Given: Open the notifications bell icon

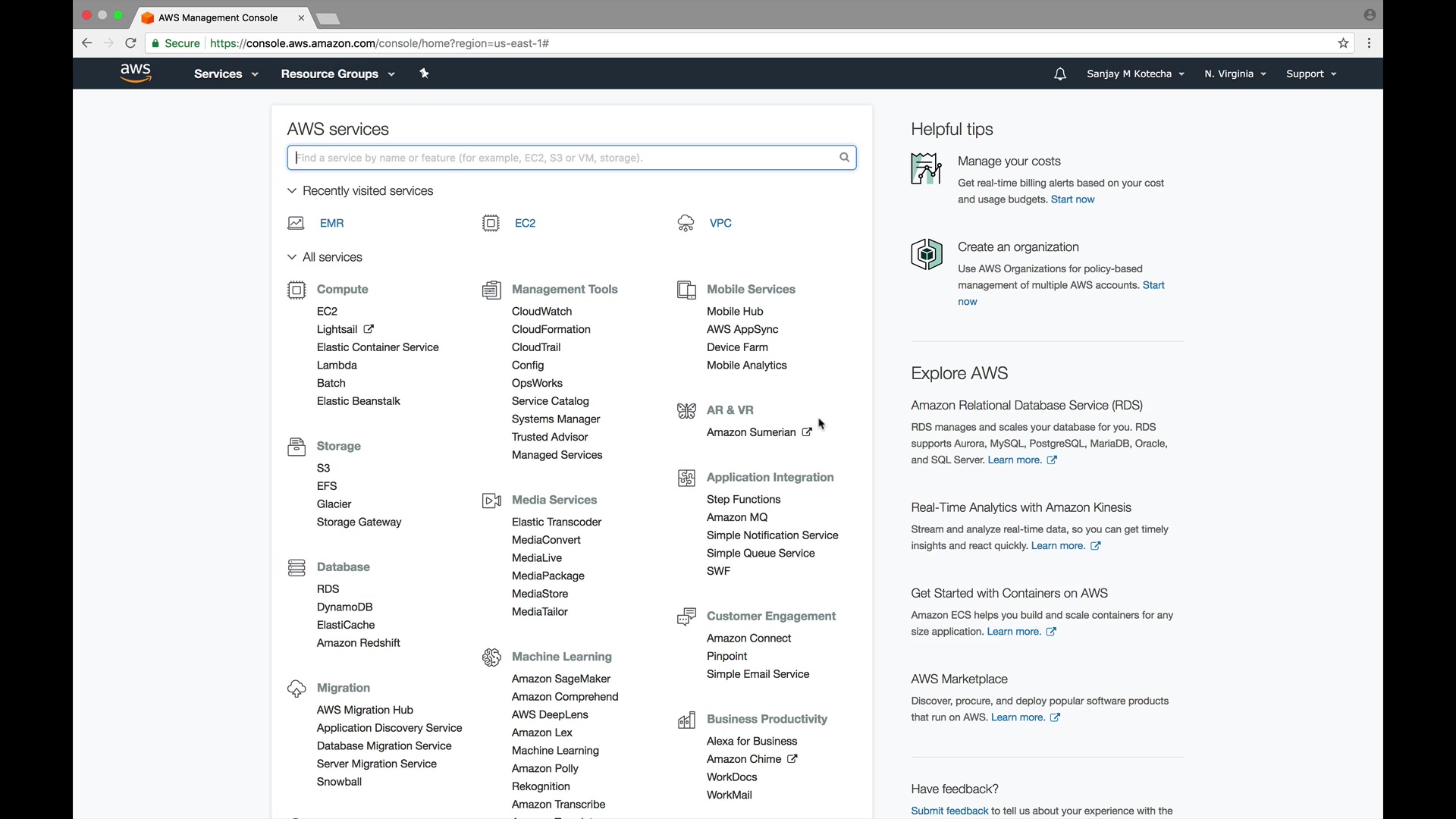Looking at the screenshot, I should pyautogui.click(x=1060, y=74).
